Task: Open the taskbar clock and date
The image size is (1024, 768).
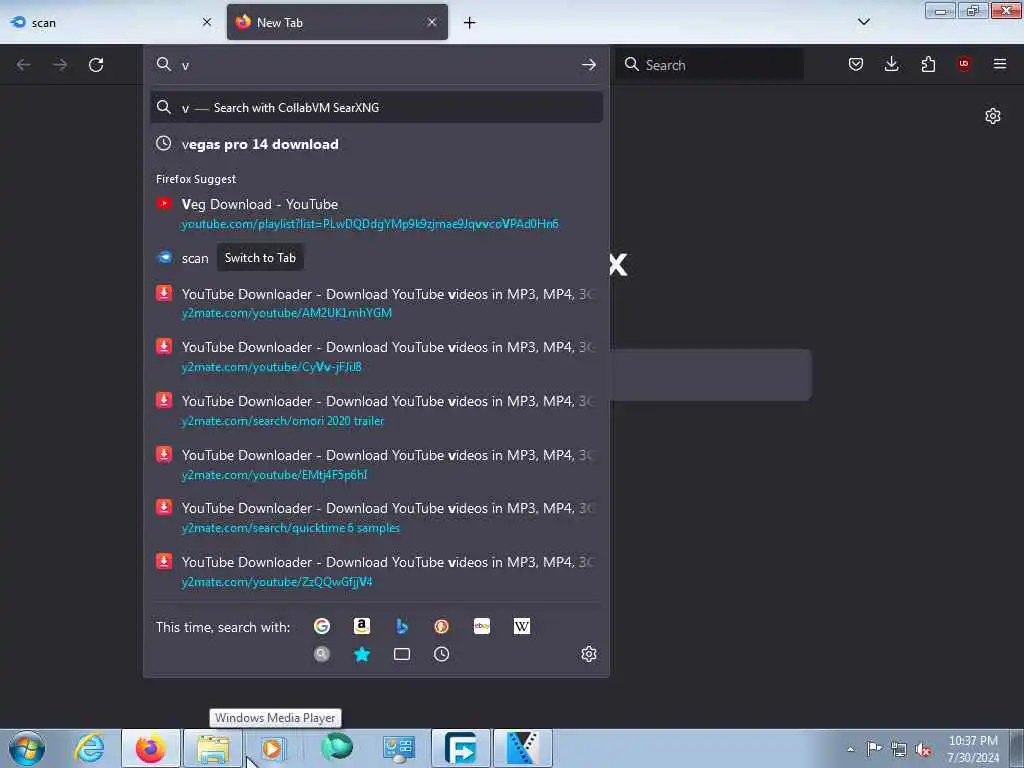Action: 973,749
